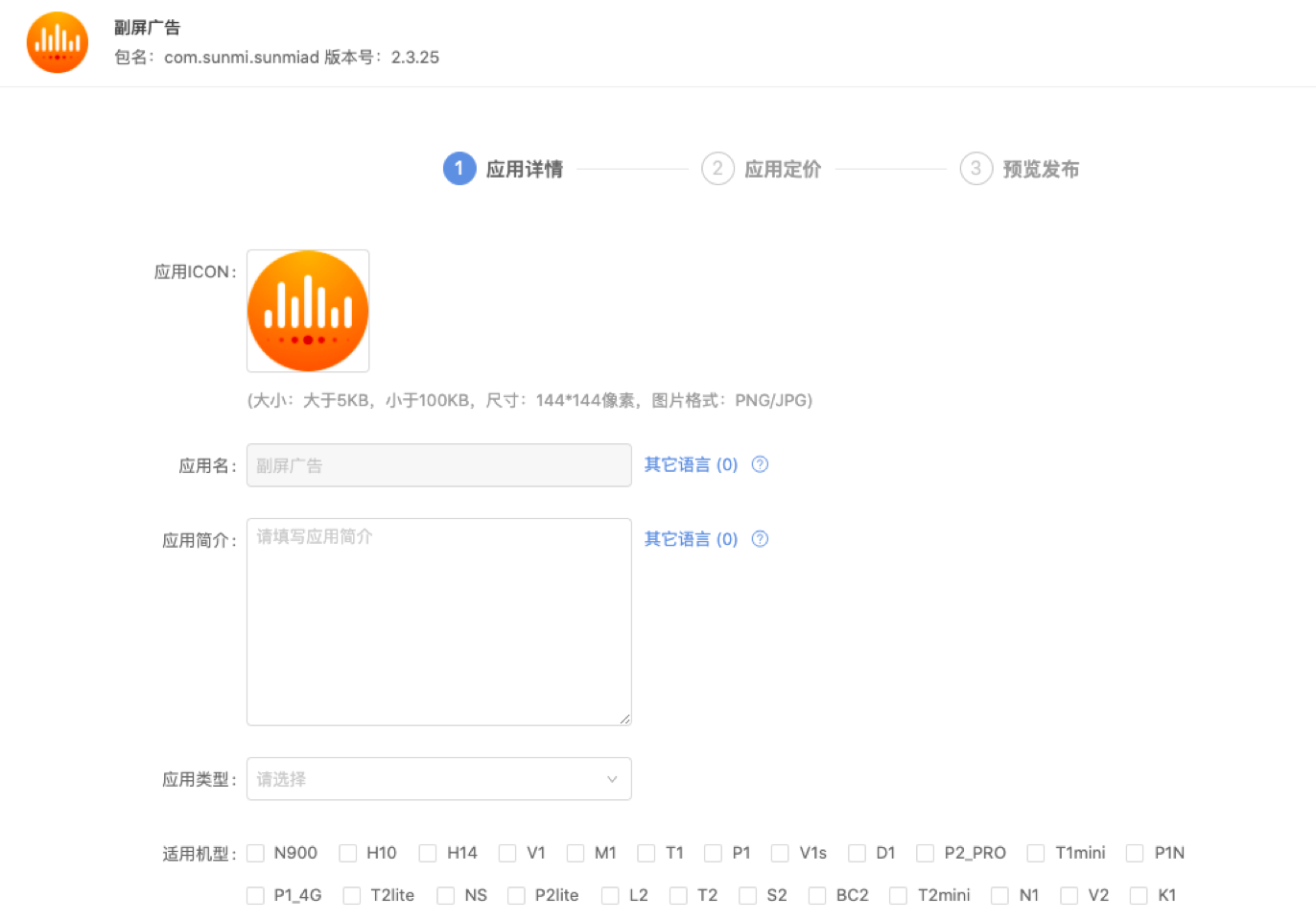Select step 2 circle 应用定价
1316x921 pixels.
point(717,169)
